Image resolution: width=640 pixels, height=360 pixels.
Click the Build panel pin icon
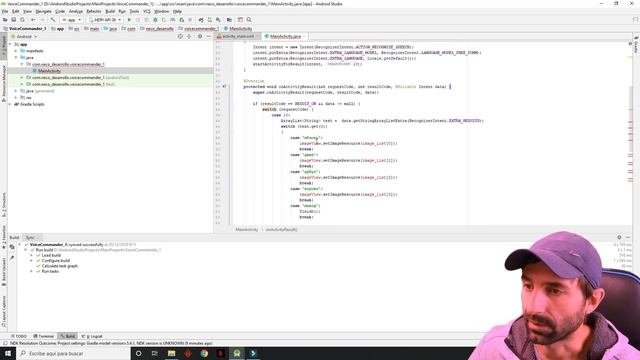pos(12,258)
